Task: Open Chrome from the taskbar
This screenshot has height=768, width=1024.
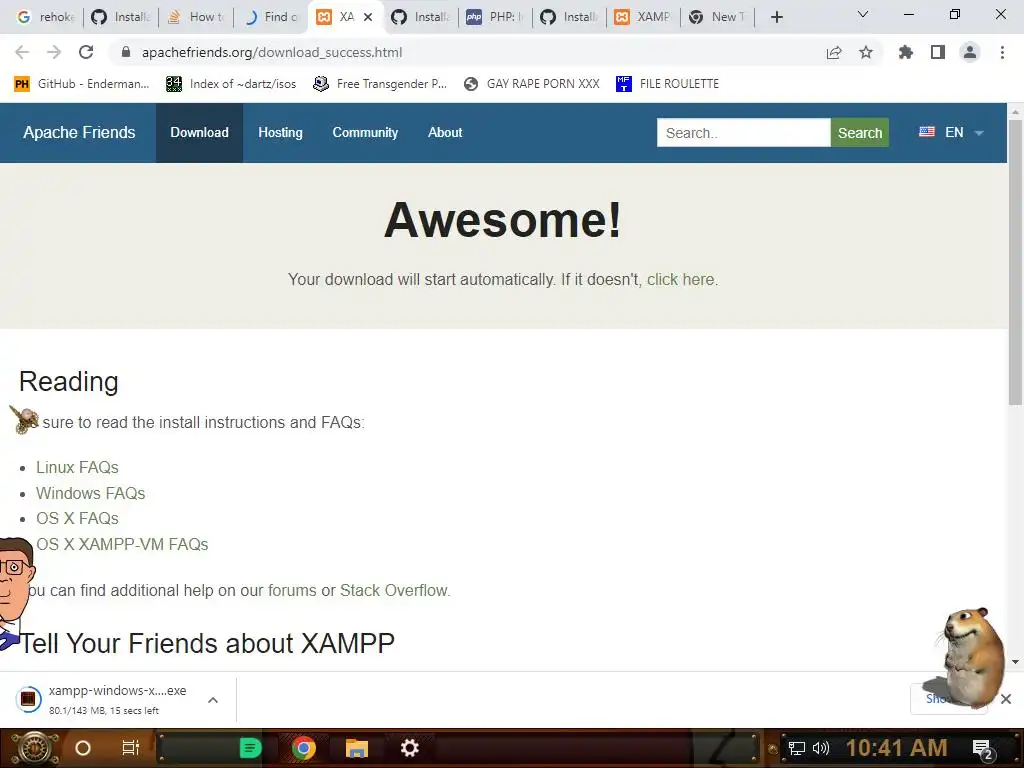Action: pyautogui.click(x=304, y=748)
